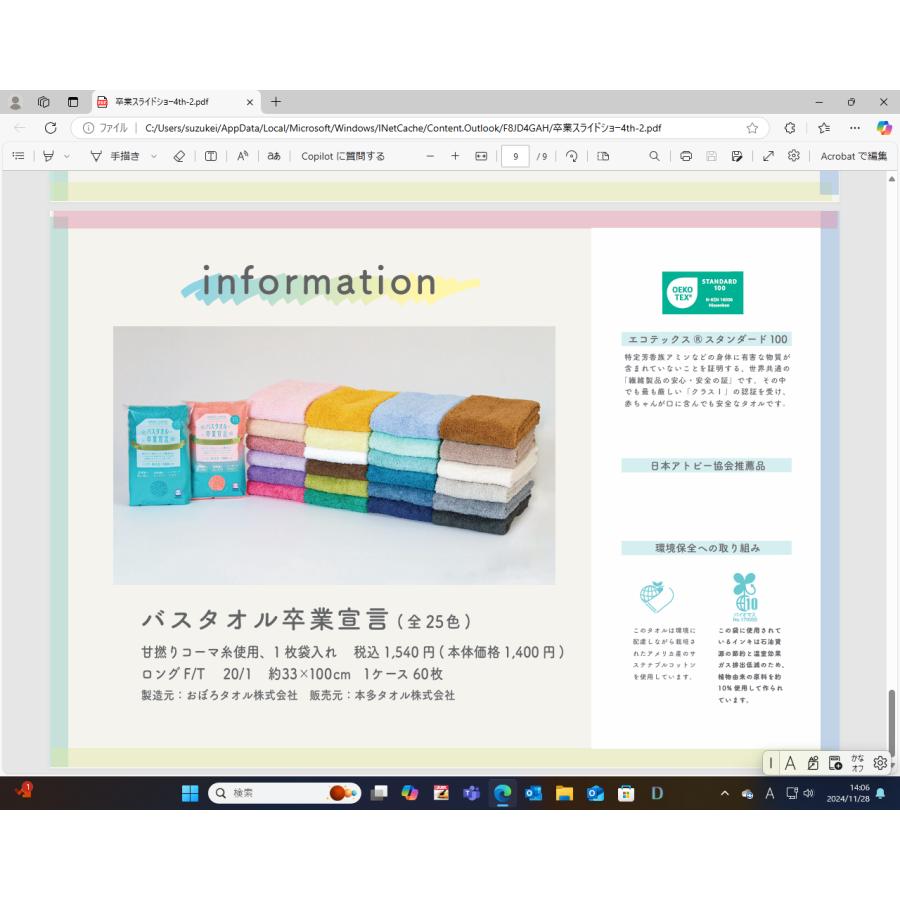Click the Rotate page icon

572,156
